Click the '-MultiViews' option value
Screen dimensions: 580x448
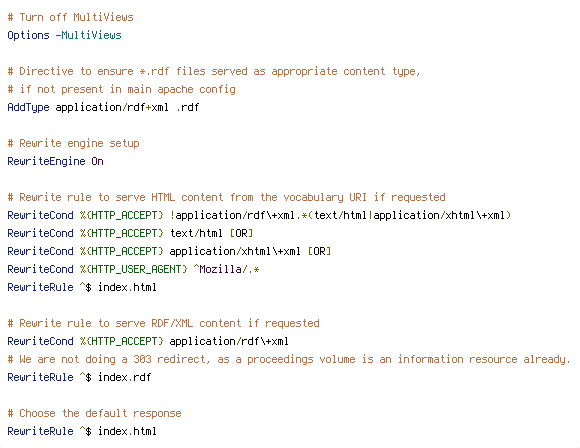(88, 36)
